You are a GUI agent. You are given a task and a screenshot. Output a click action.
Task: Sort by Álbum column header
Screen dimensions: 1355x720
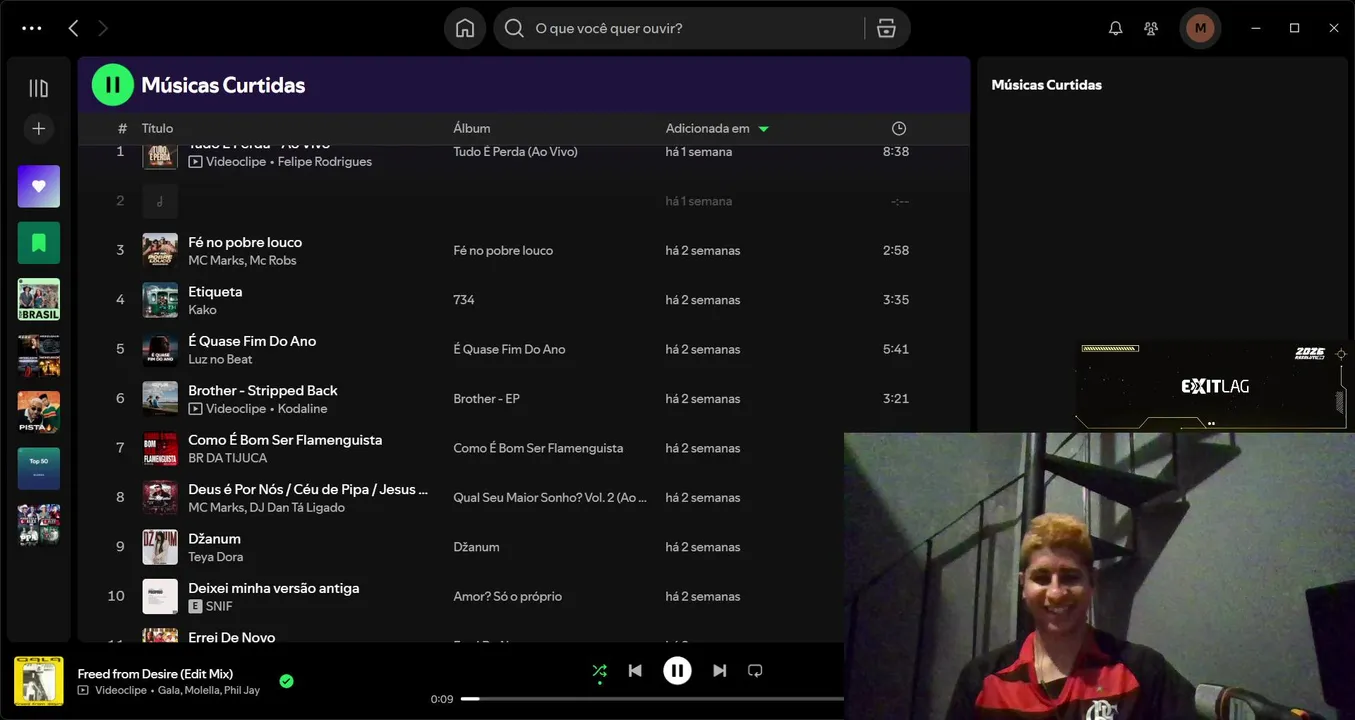pyautogui.click(x=472, y=128)
